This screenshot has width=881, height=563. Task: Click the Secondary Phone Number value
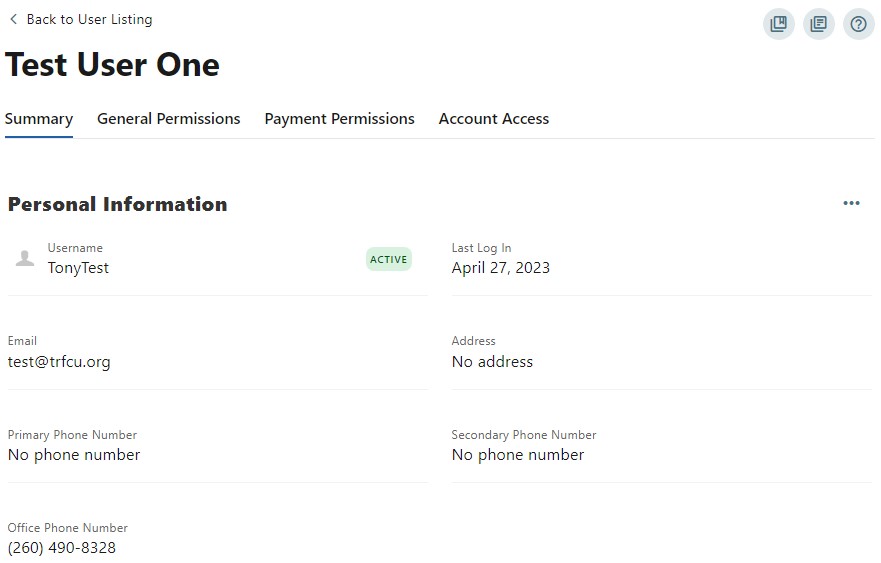click(517, 455)
